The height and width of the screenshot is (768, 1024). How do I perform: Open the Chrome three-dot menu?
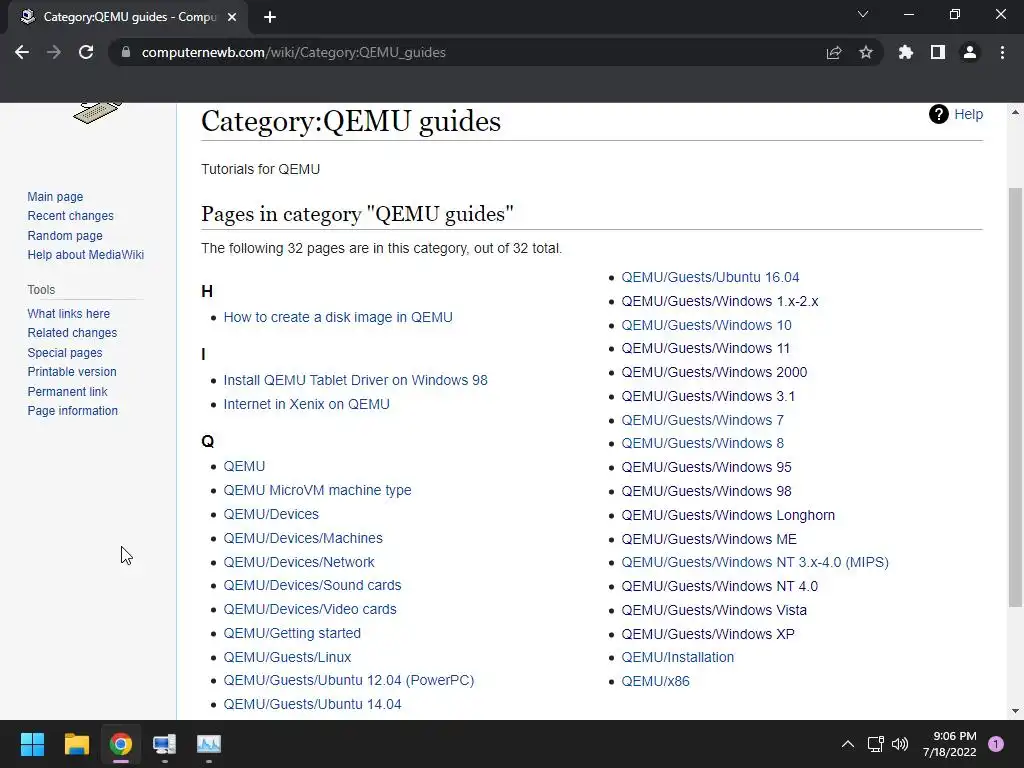pos(1002,52)
